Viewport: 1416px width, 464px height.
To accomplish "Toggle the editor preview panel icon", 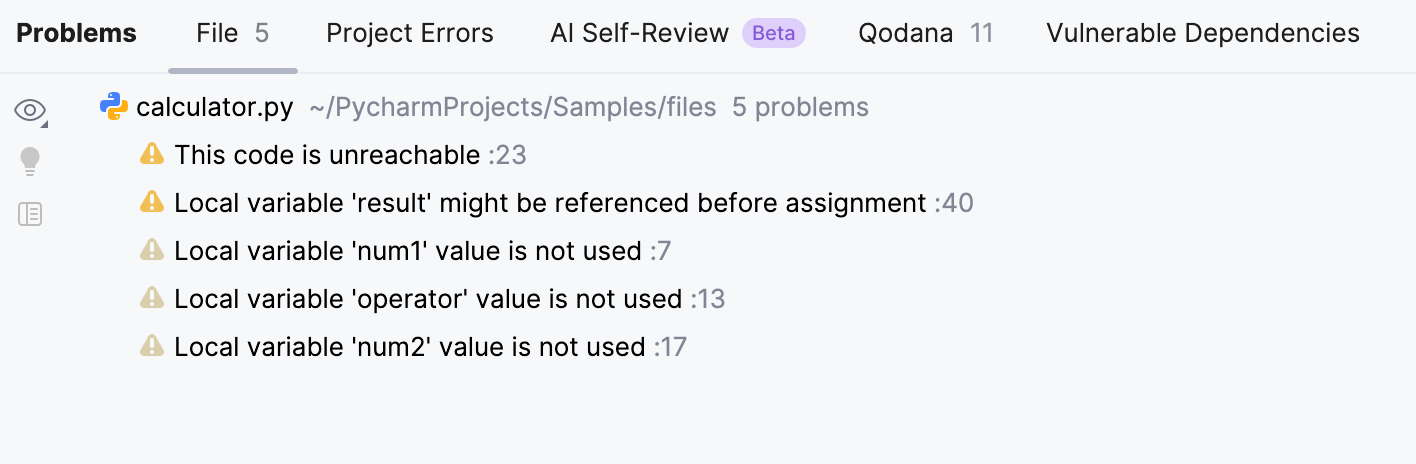I will [x=30, y=214].
